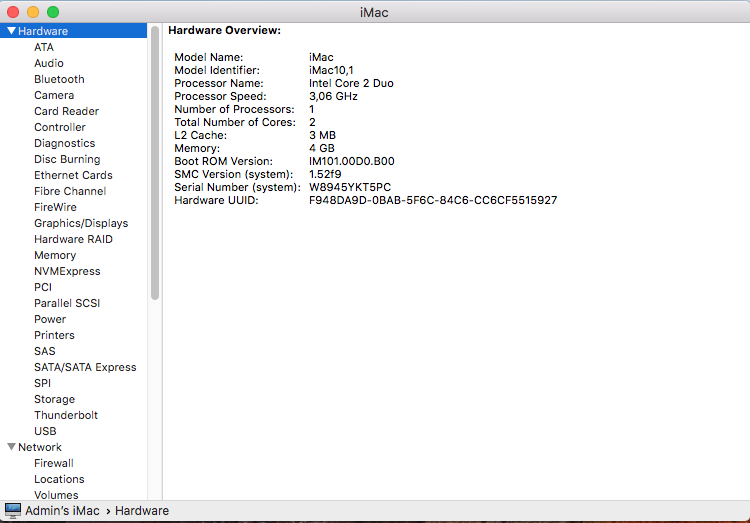Viewport: 750px width, 523px height.
Task: Select Bluetooth in the sidebar
Action: pyautogui.click(x=59, y=79)
